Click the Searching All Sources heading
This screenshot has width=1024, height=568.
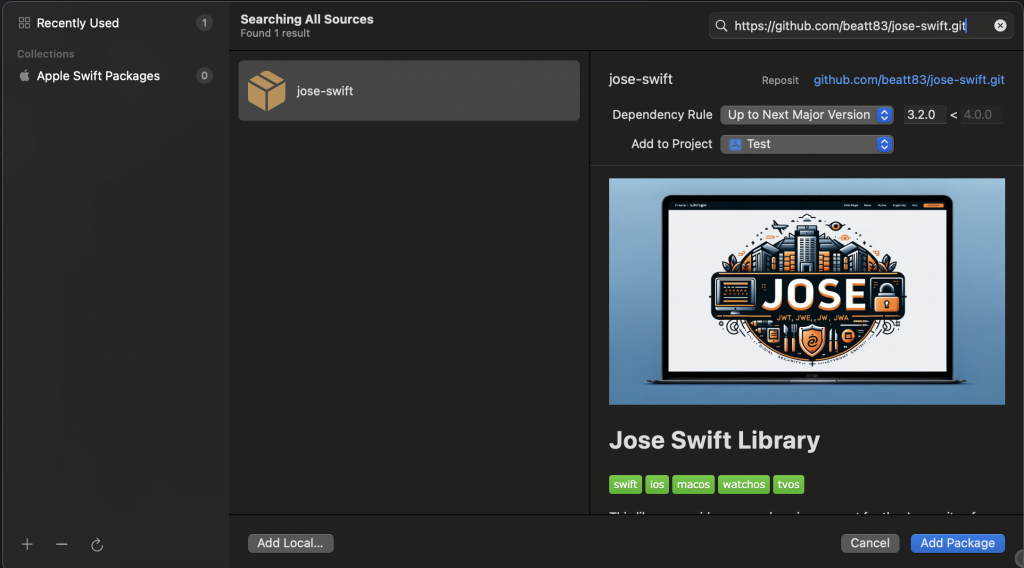[307, 20]
